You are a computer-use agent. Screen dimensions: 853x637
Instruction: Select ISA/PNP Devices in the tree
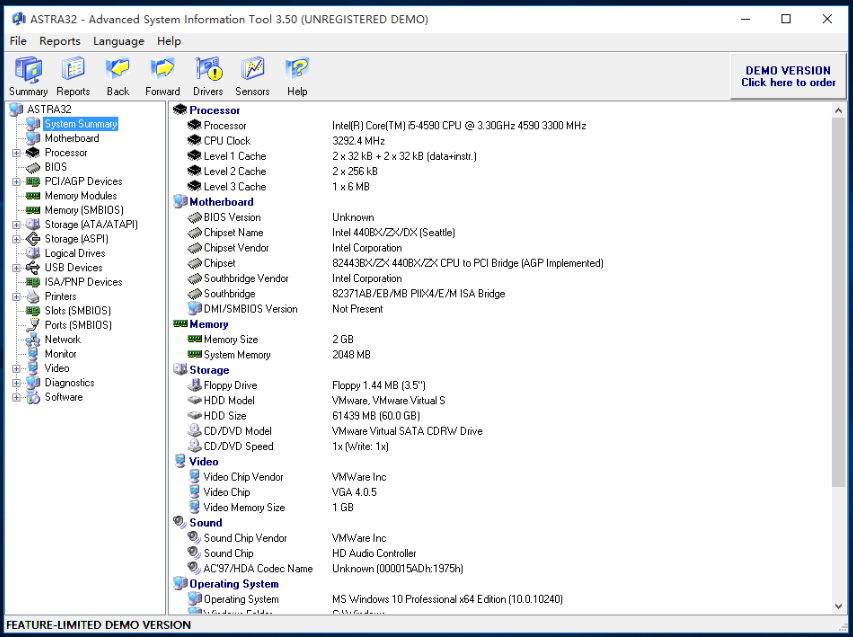(x=83, y=282)
